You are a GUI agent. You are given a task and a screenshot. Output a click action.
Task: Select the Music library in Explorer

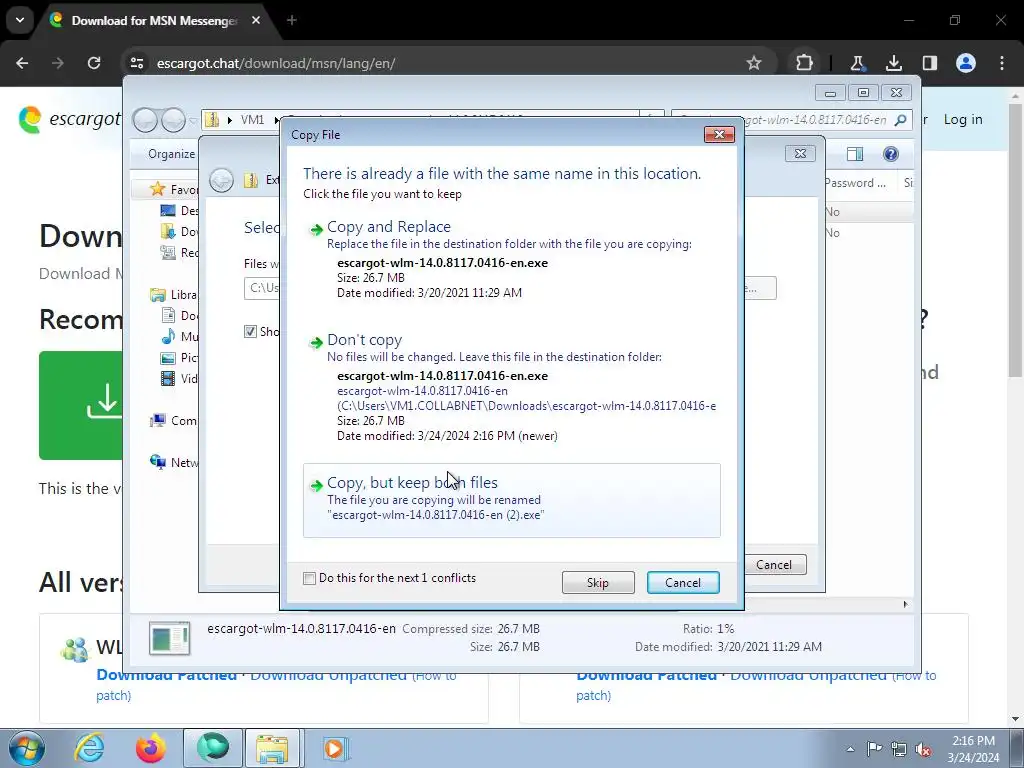pos(179,336)
